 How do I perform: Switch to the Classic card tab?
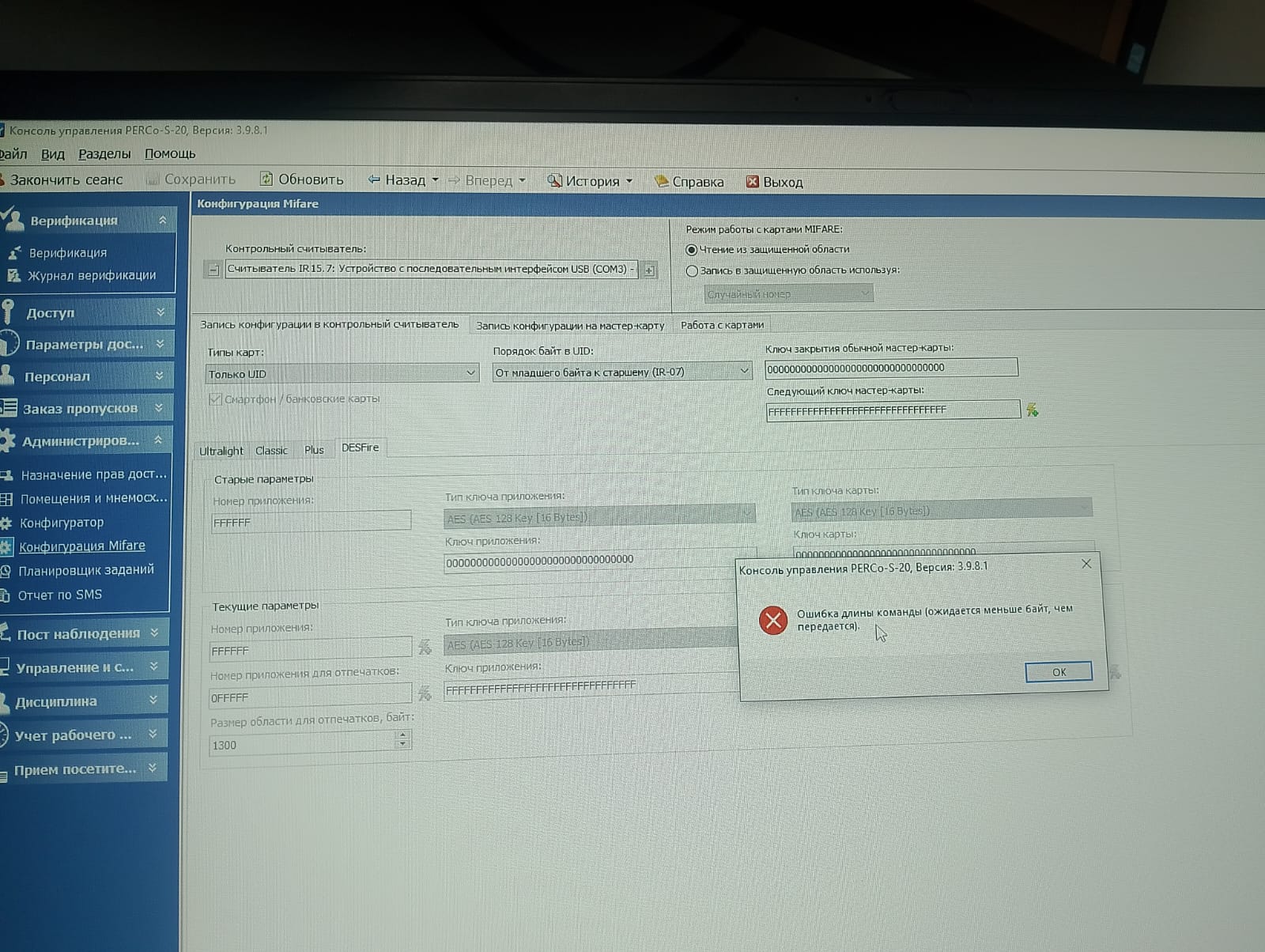[271, 451]
